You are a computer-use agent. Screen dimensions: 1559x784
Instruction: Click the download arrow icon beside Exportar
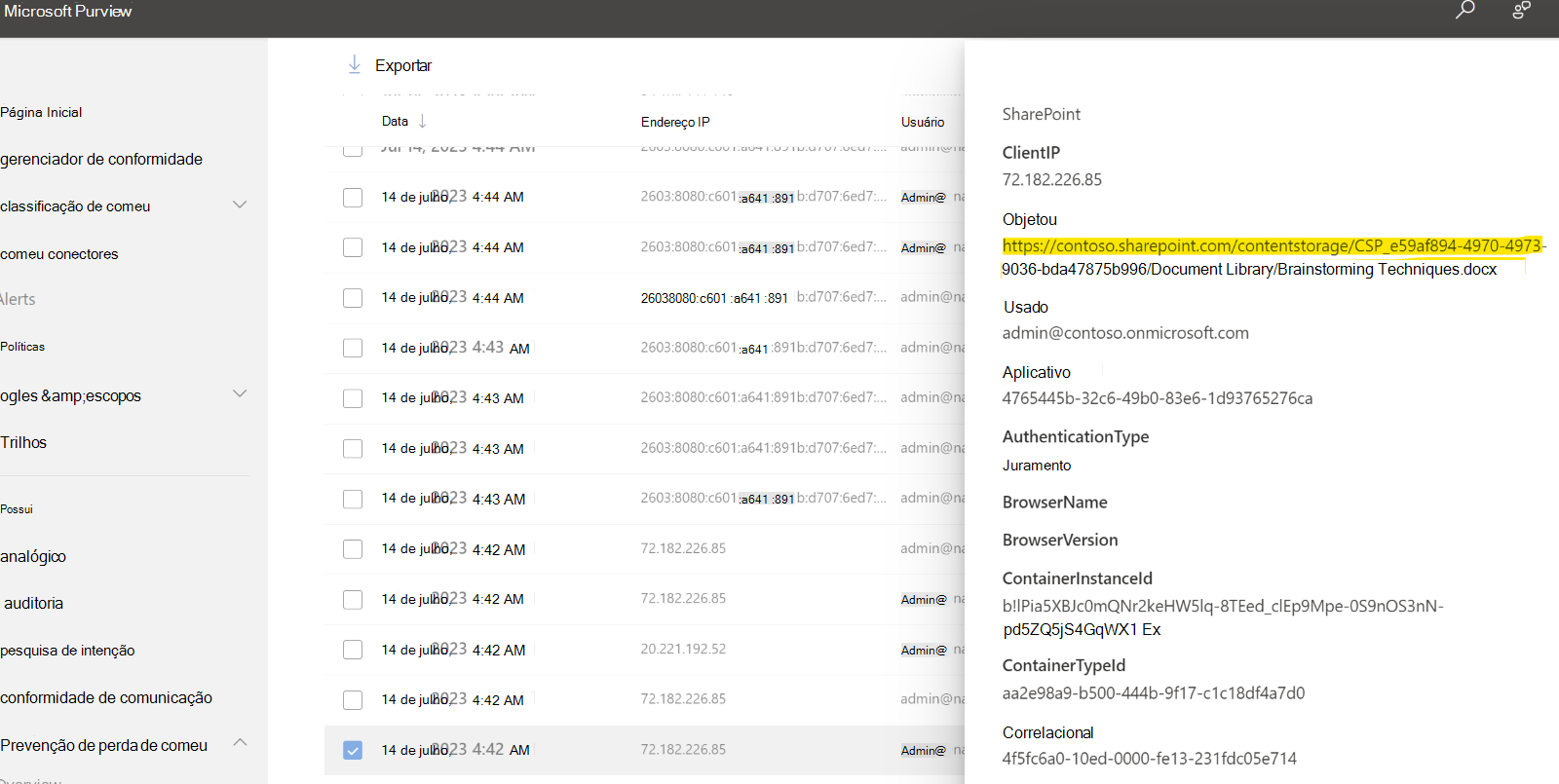(355, 64)
